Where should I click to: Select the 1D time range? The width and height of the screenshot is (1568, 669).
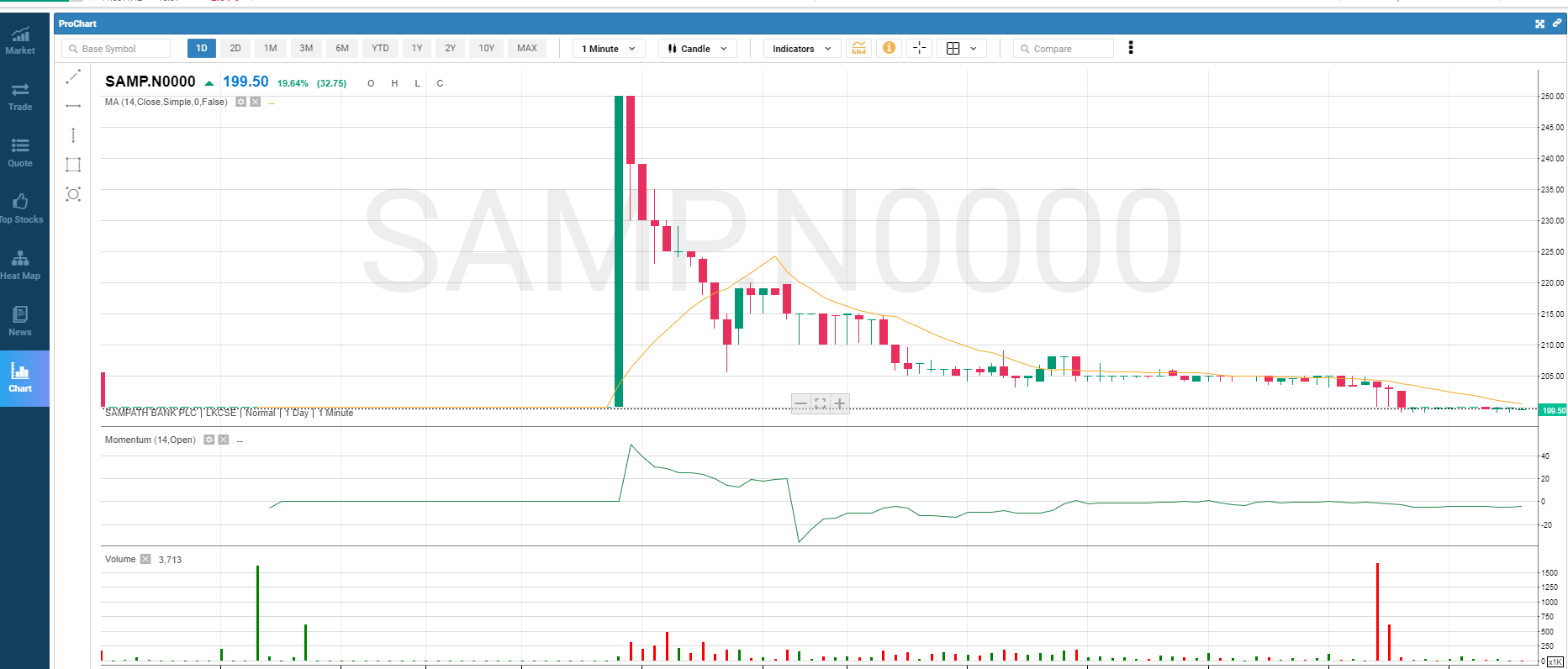(202, 48)
